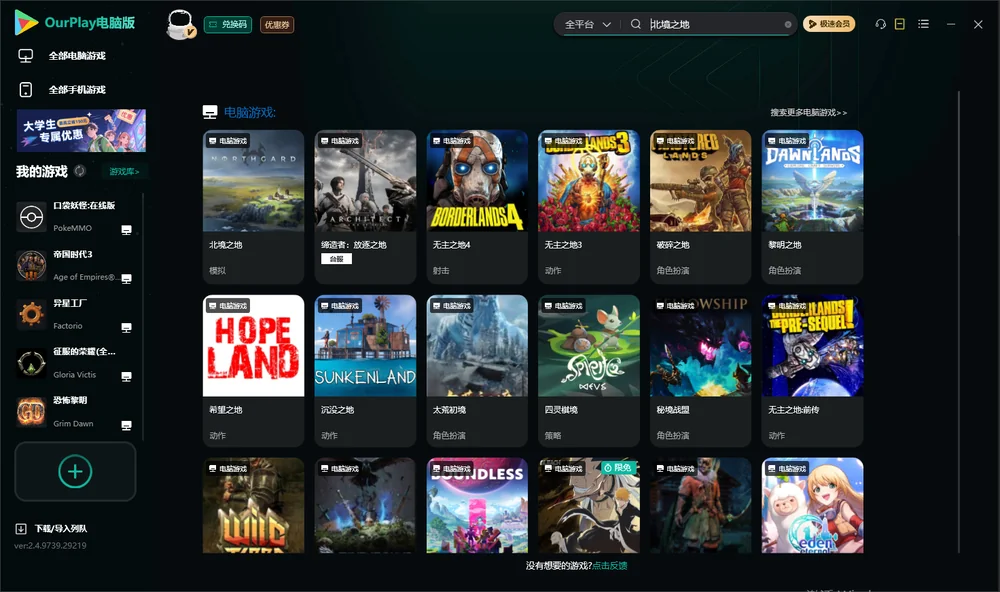Click the PokeMMO game icon

pyautogui.click(x=31, y=218)
